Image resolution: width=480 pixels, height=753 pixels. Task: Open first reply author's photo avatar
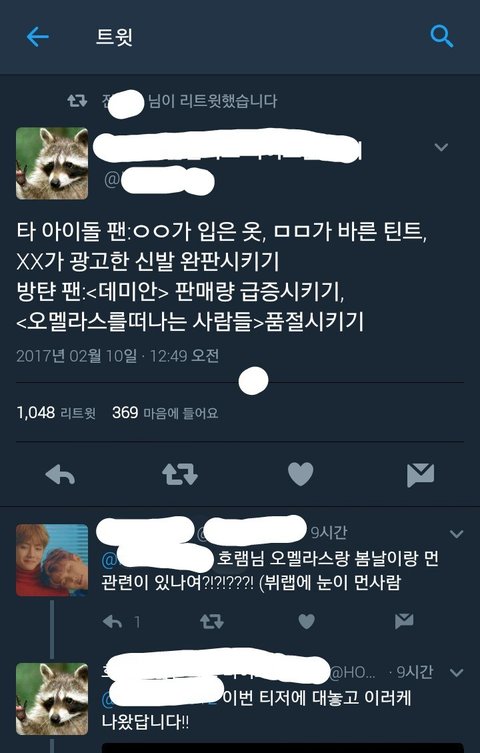click(52, 560)
